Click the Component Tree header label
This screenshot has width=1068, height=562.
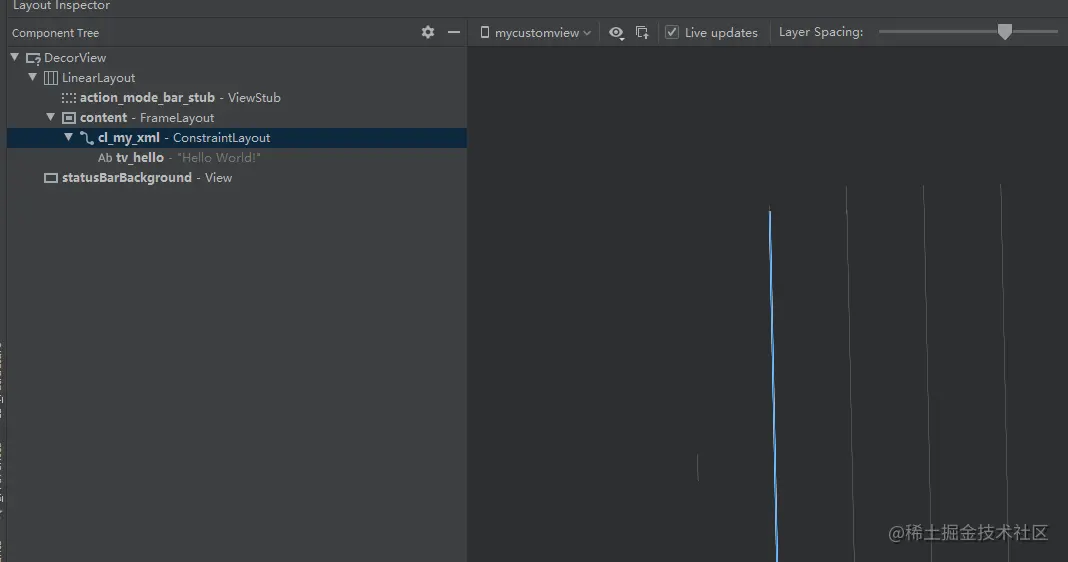click(x=55, y=33)
